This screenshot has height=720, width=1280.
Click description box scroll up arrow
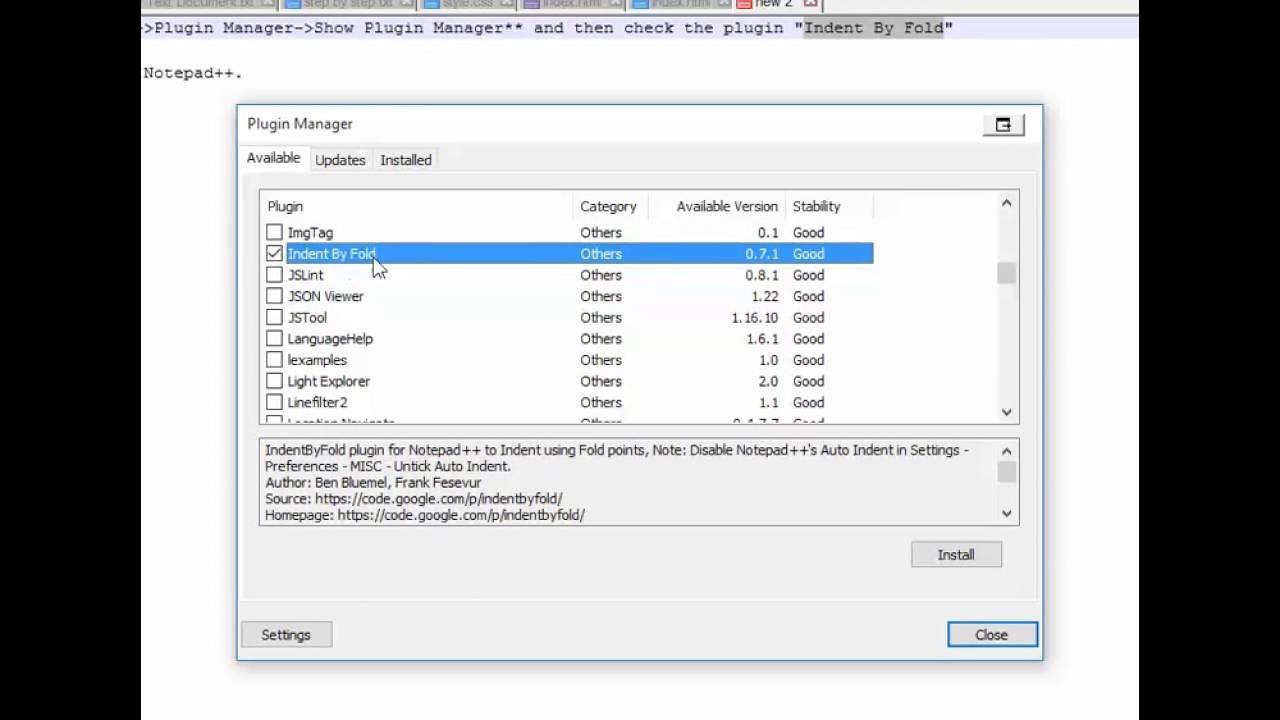(x=1007, y=451)
